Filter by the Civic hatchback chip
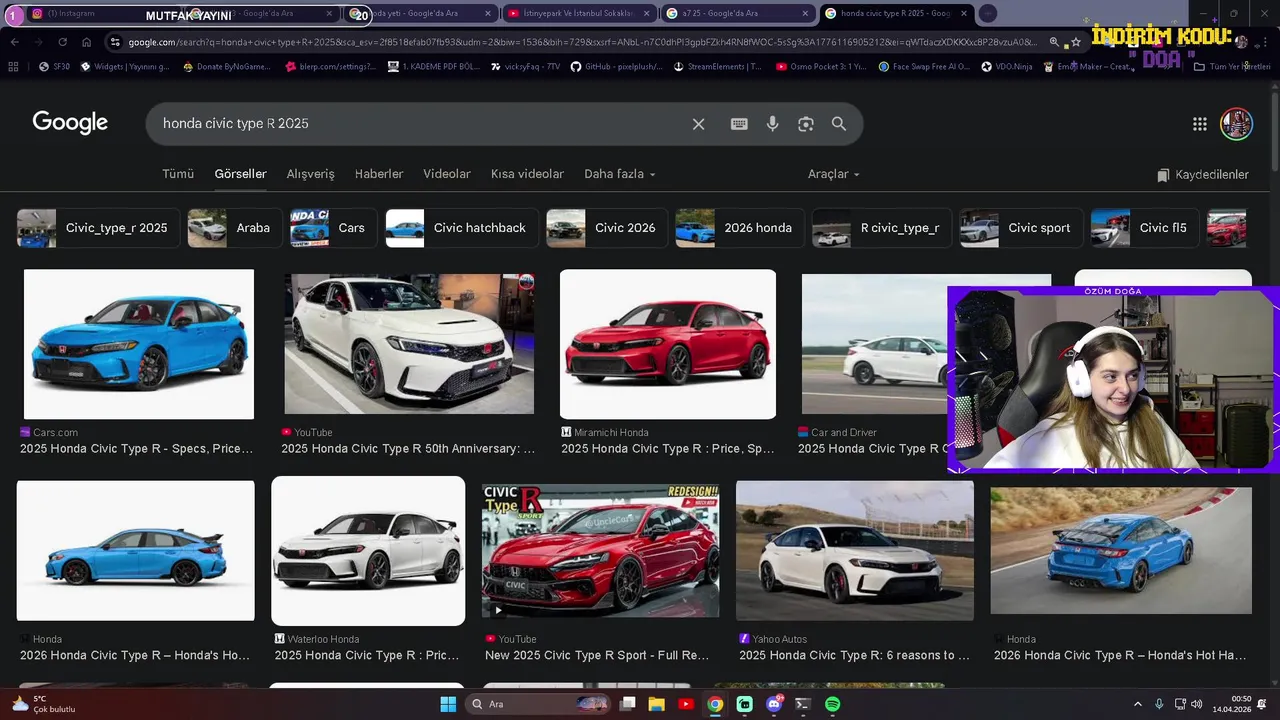1280x720 pixels. pyautogui.click(x=462, y=228)
